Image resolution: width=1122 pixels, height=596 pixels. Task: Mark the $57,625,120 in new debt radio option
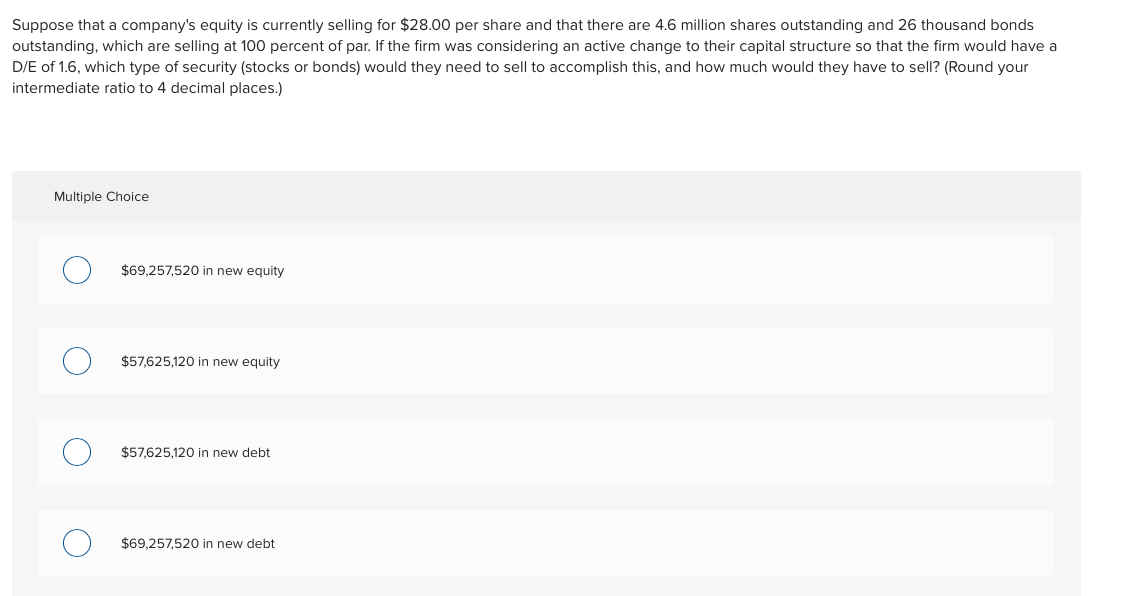[77, 452]
